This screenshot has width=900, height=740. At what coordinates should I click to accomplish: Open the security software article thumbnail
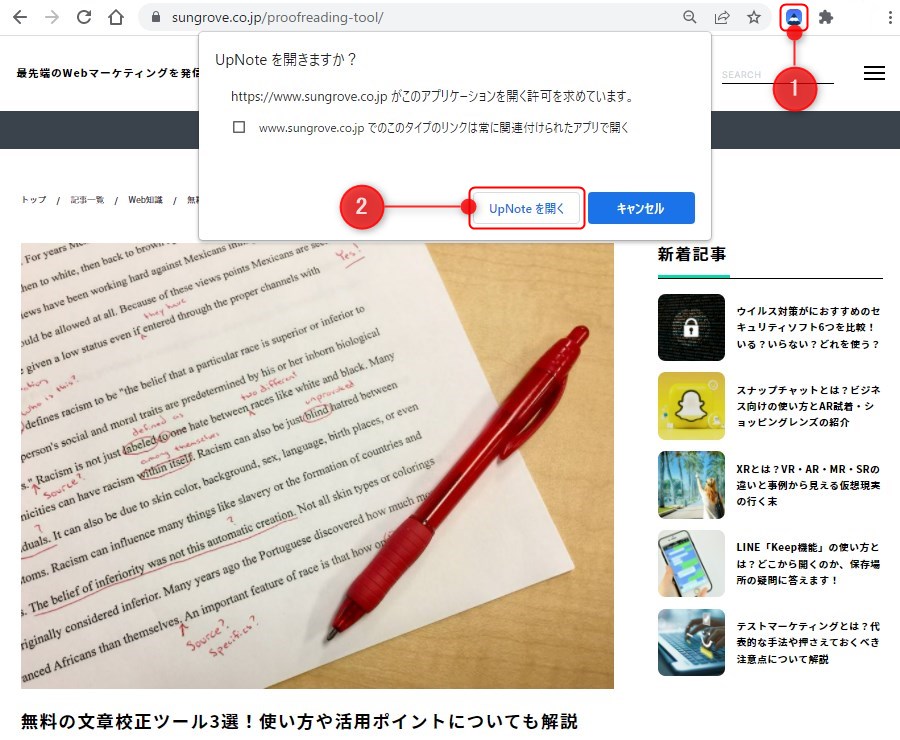(691, 327)
